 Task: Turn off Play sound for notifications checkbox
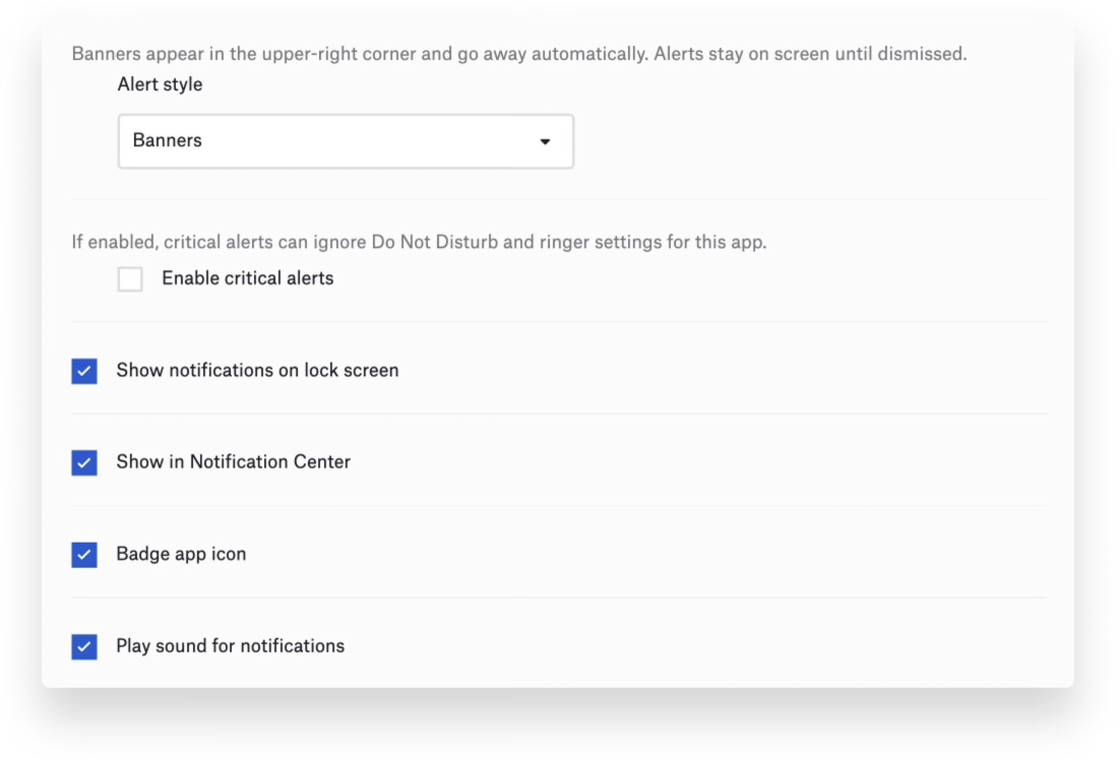(85, 647)
